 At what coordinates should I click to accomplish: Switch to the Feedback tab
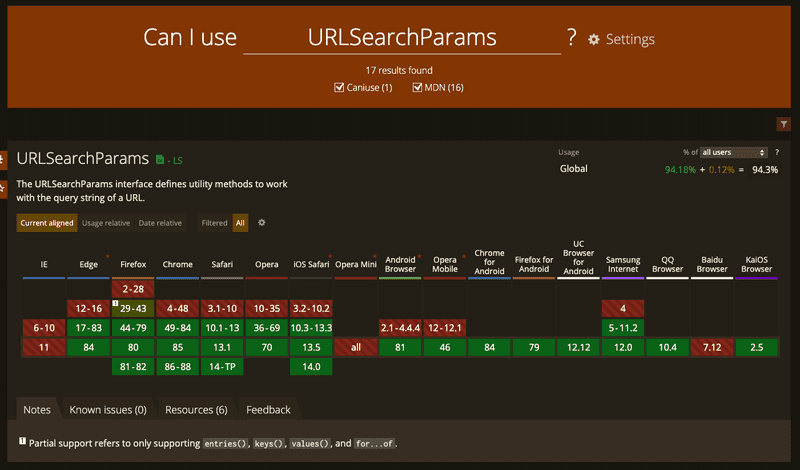(x=268, y=410)
